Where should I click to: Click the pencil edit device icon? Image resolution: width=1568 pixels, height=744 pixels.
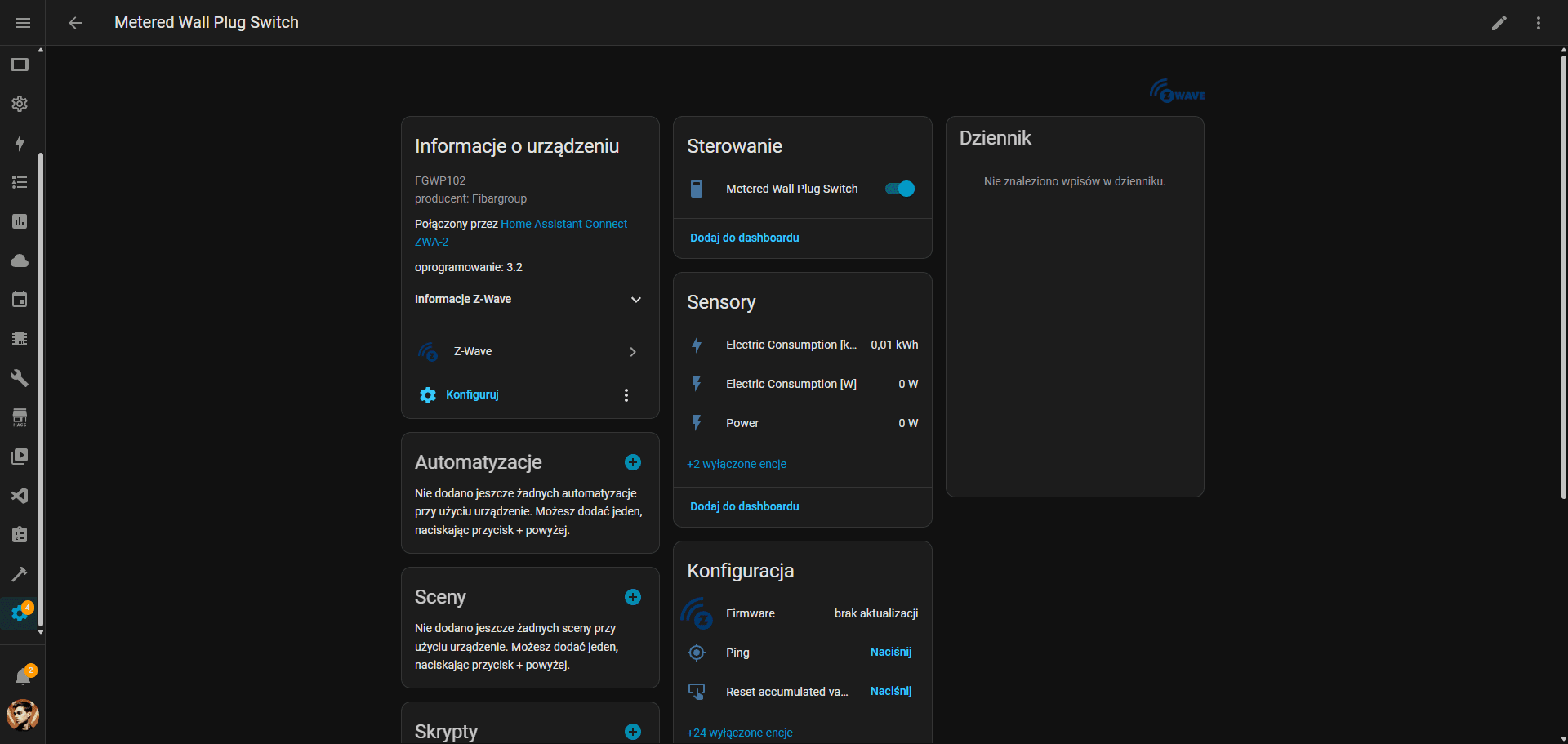1499,23
